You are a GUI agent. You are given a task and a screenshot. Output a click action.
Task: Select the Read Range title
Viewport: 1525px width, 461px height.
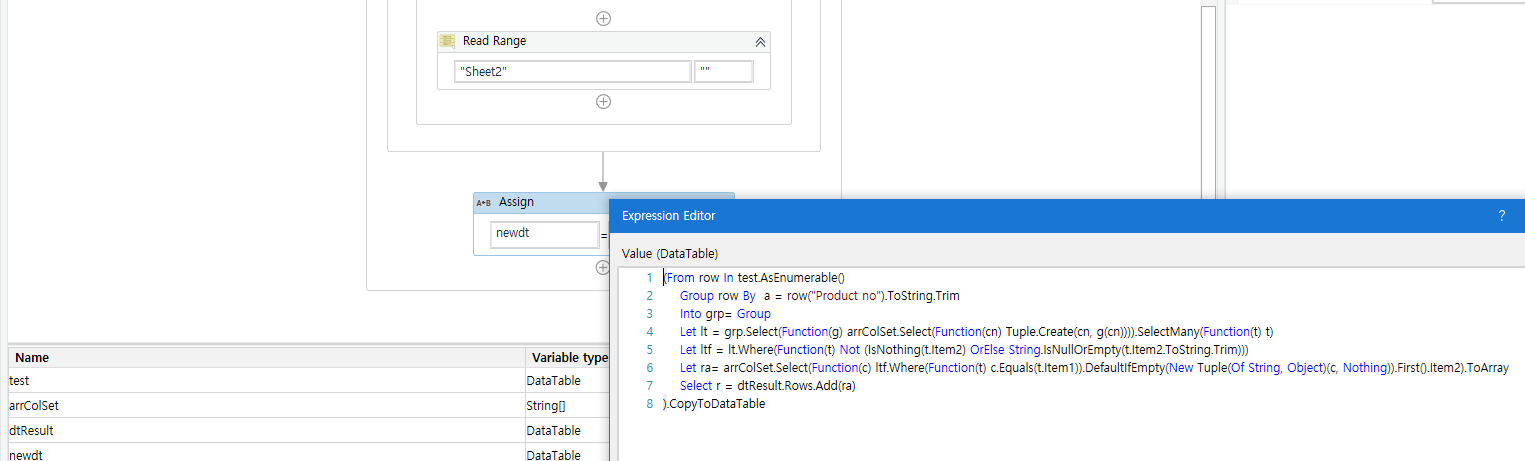click(x=494, y=42)
